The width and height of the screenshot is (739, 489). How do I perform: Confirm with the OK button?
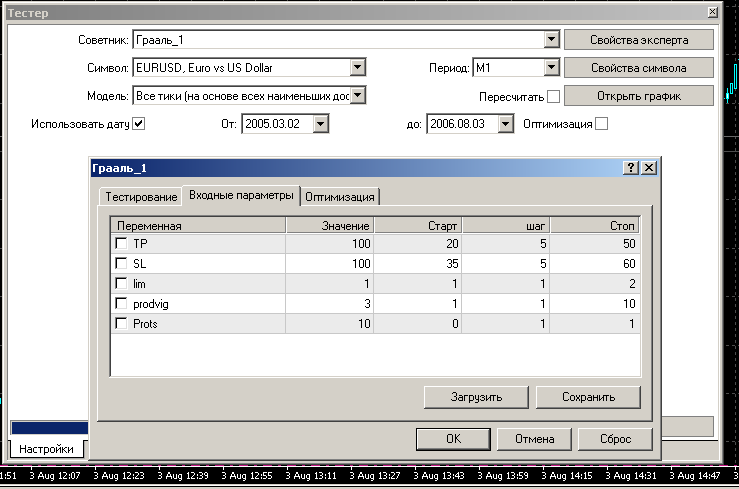point(453,439)
